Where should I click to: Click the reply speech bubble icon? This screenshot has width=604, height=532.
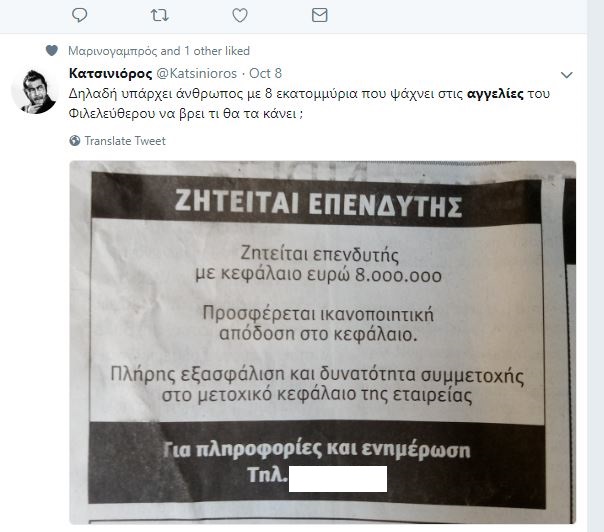(x=80, y=15)
